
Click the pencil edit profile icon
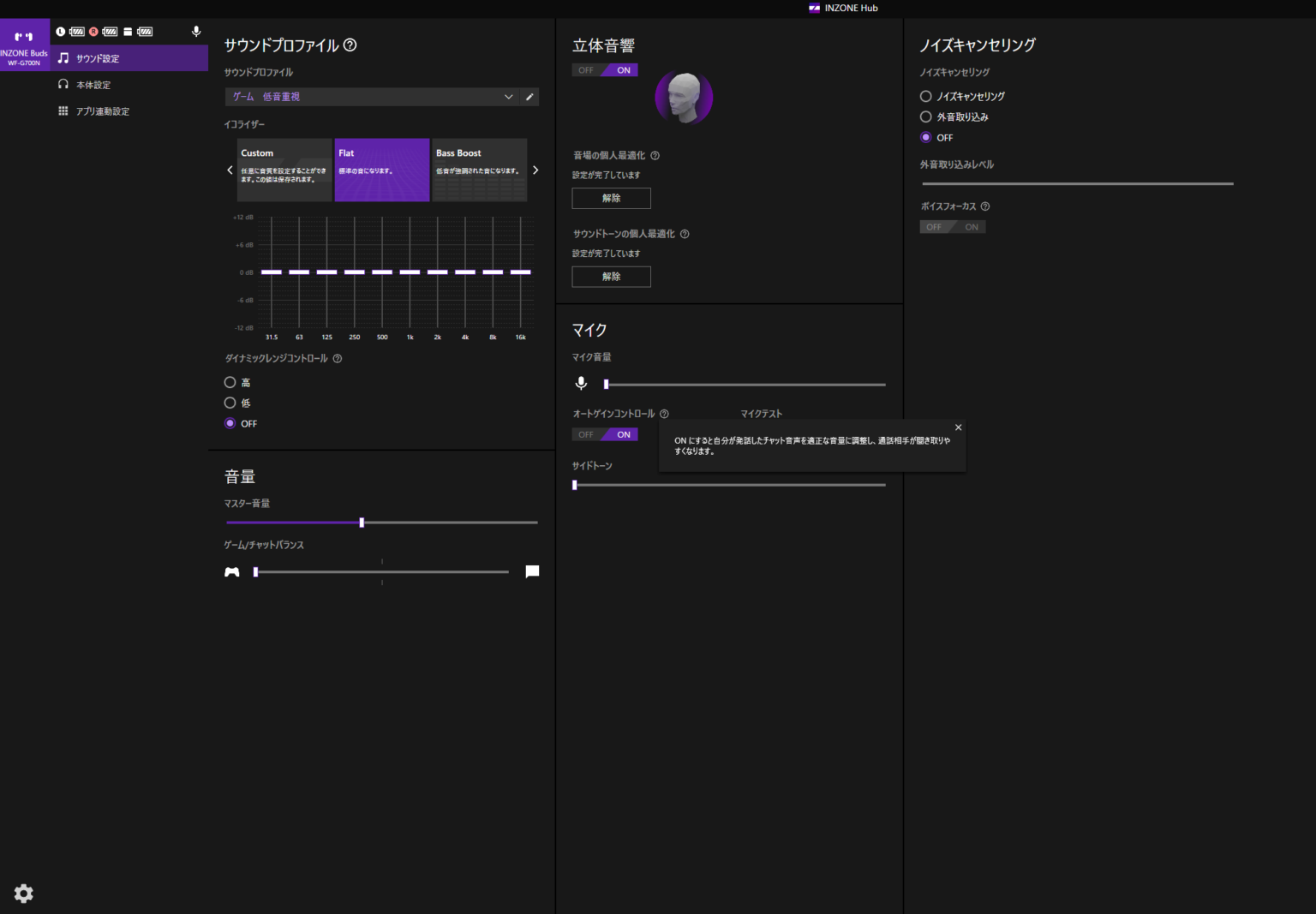529,97
